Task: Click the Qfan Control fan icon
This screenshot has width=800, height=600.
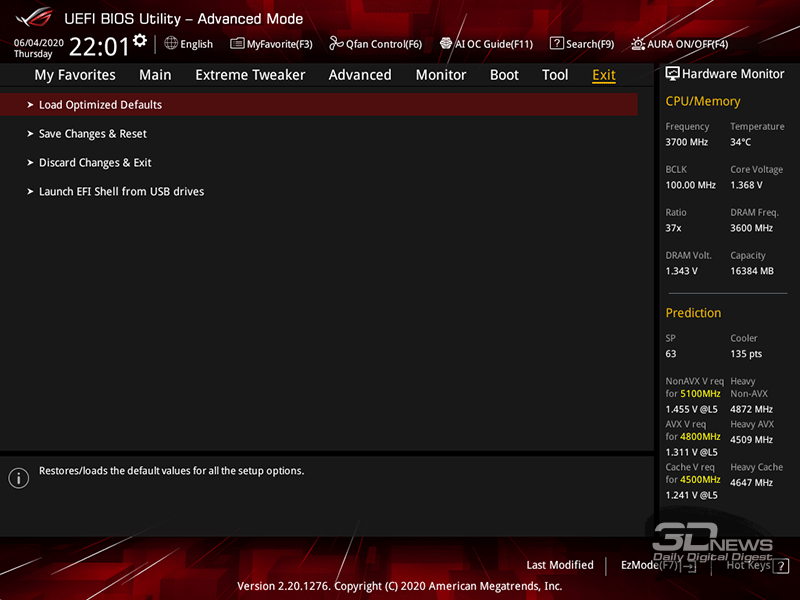Action: (336, 43)
